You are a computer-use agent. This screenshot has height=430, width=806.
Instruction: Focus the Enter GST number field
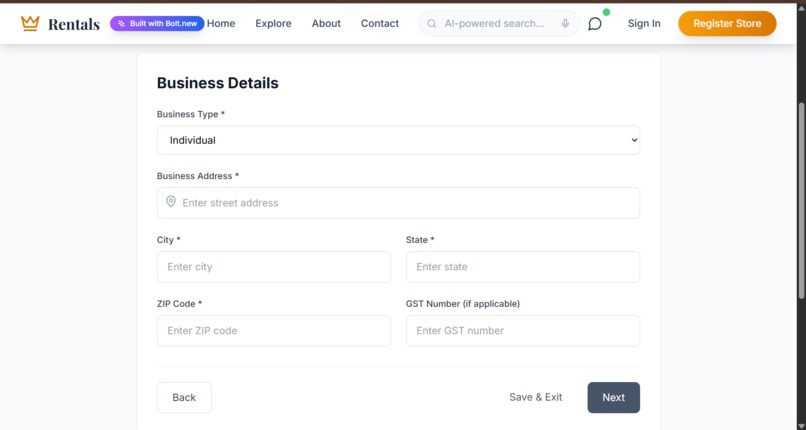click(523, 330)
